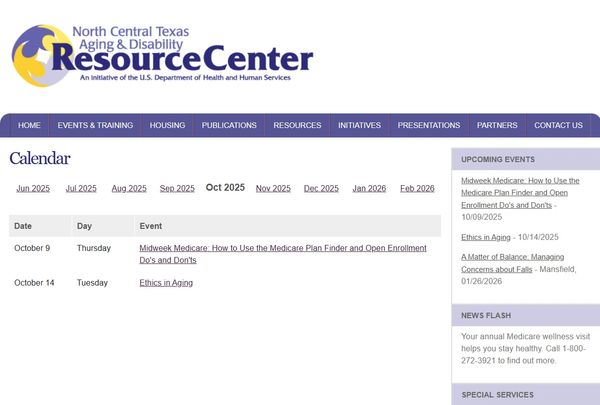The image size is (600, 405).
Task: Open Midweek Medicare link under Upcoming Events
Action: click(520, 193)
